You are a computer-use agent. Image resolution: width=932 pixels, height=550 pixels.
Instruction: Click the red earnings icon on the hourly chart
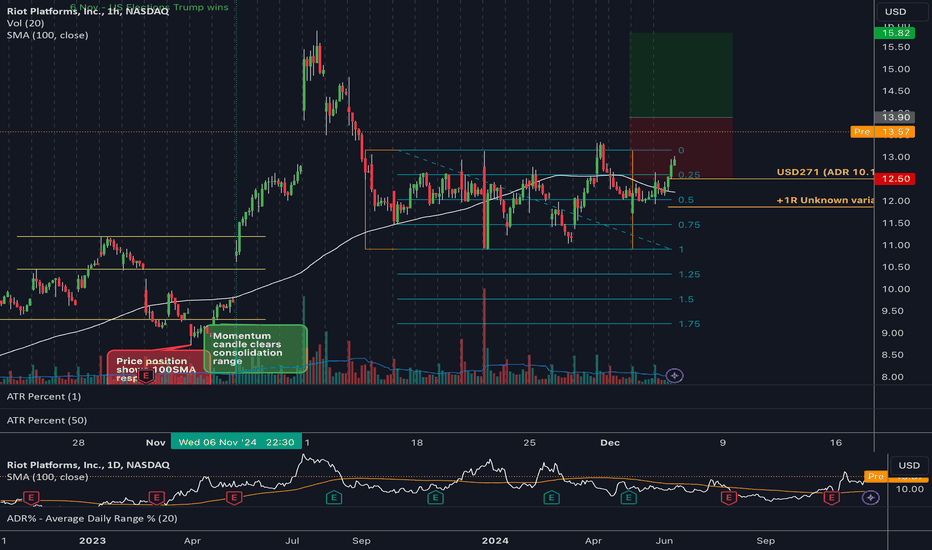[146, 375]
